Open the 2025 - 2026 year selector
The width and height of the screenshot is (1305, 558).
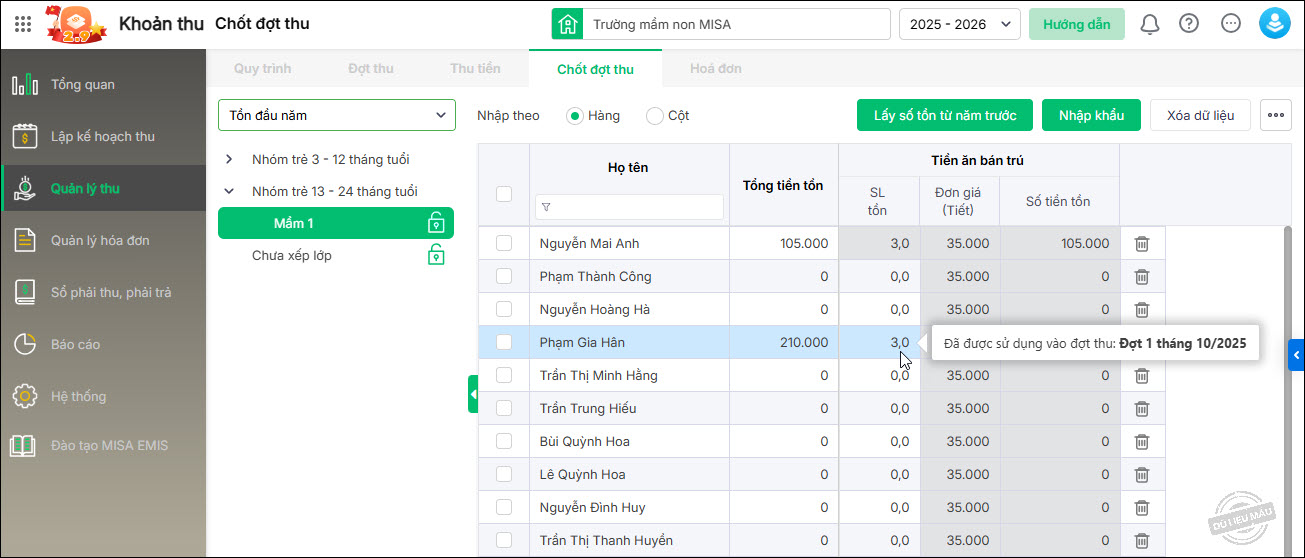tap(959, 24)
